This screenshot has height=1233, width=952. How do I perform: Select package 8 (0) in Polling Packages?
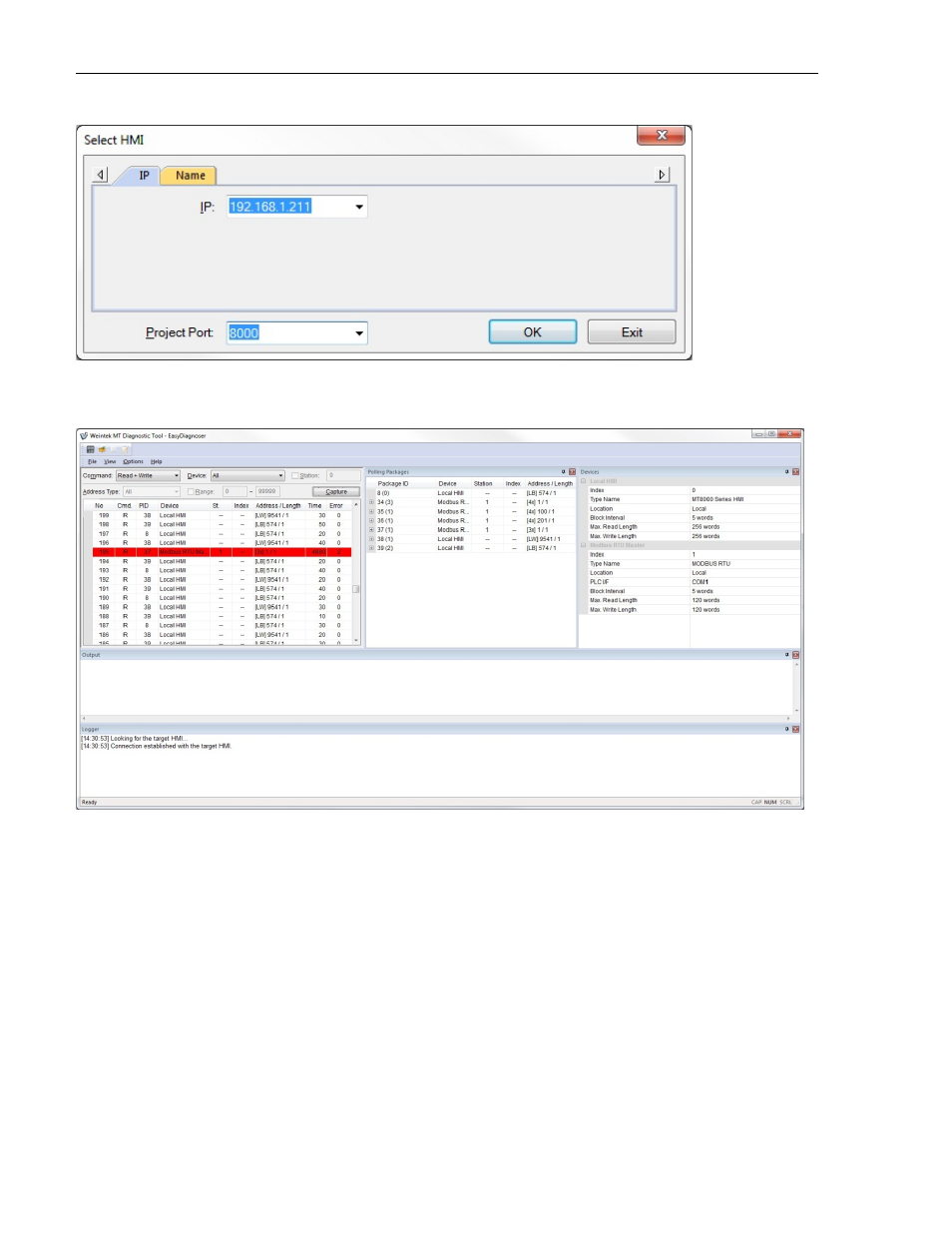click(x=471, y=493)
